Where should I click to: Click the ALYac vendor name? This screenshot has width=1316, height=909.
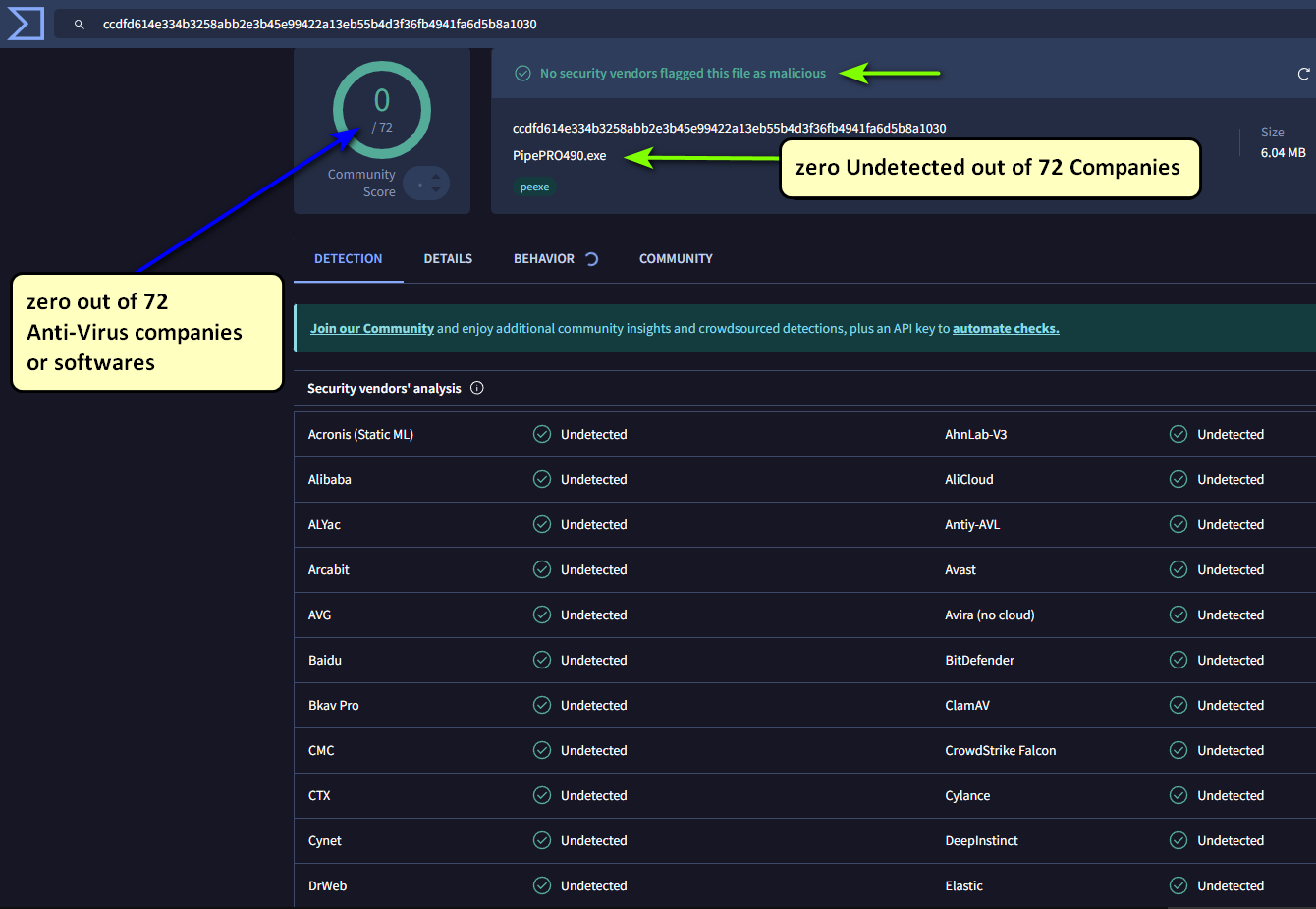[324, 524]
